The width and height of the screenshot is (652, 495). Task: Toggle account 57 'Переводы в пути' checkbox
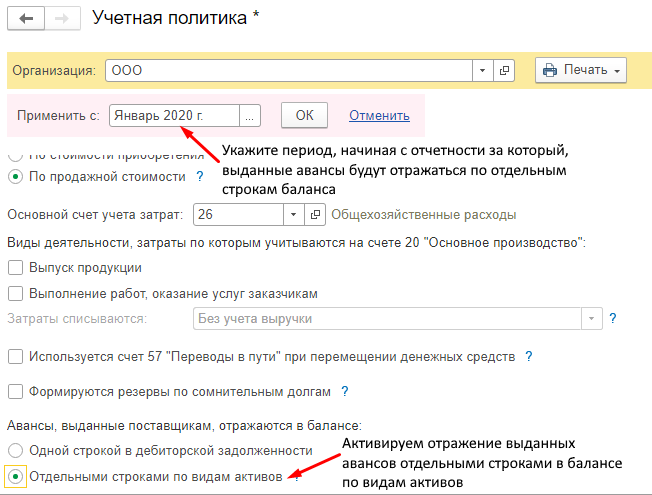point(15,357)
